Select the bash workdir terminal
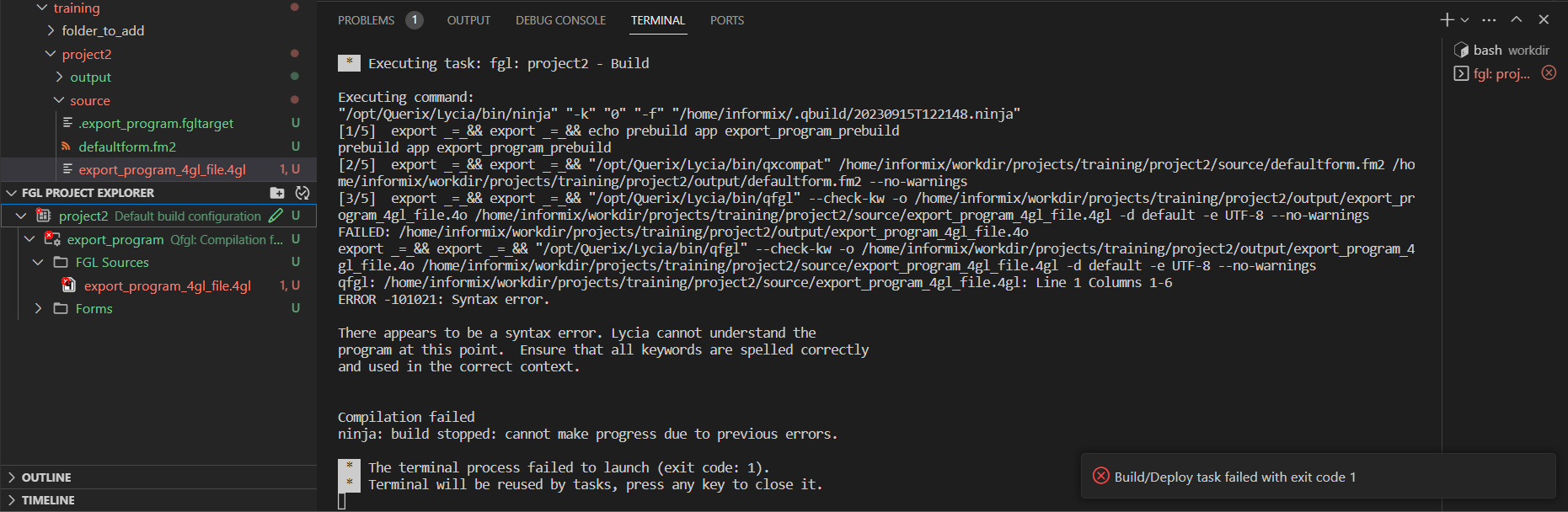1568x512 pixels. coord(1501,51)
